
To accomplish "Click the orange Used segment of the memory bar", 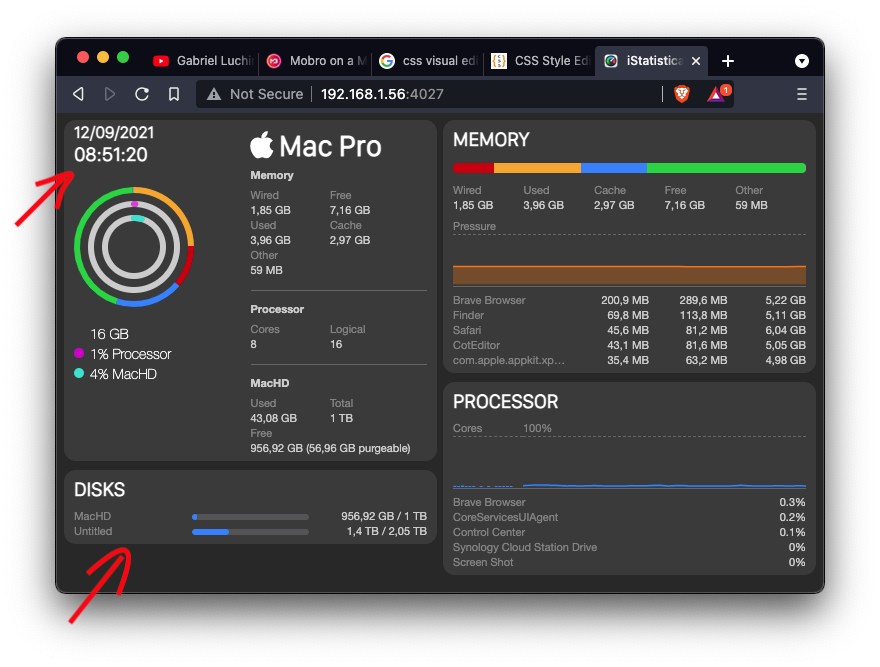I will click(537, 168).
